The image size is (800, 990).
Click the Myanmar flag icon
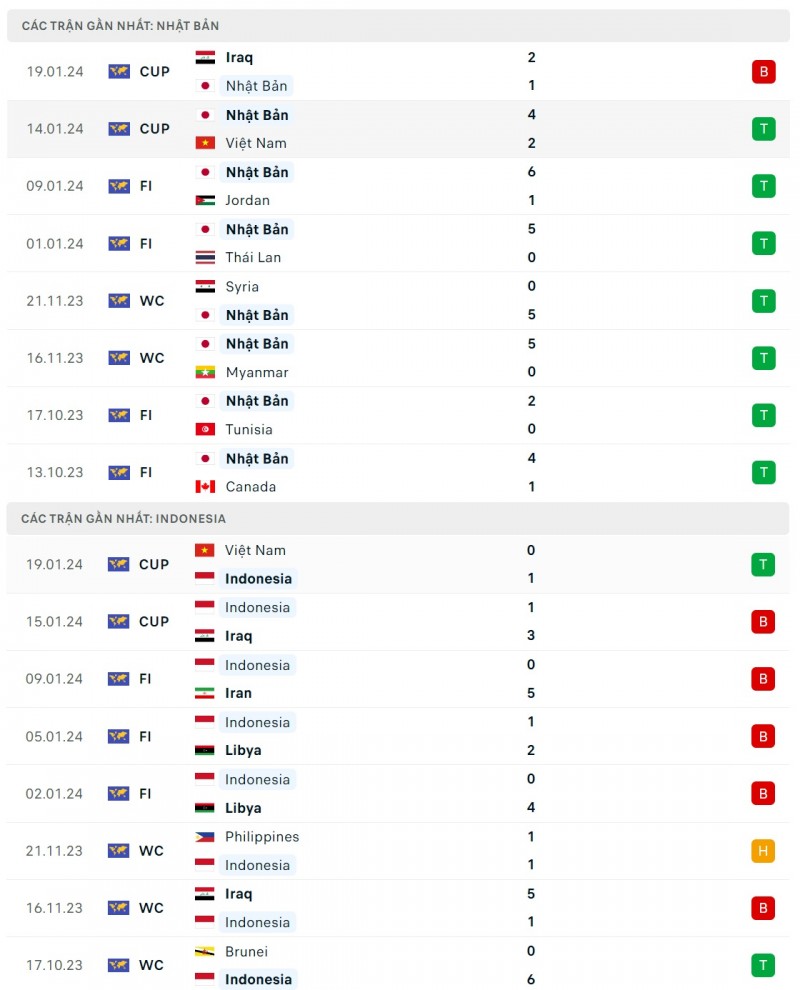tap(205, 372)
